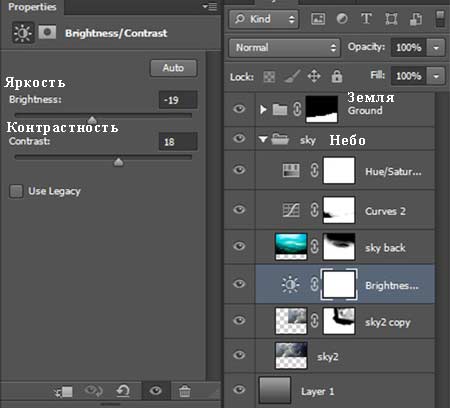Adjust the Brightness slider handle
Screen dimensions: 450x408
click(92, 119)
